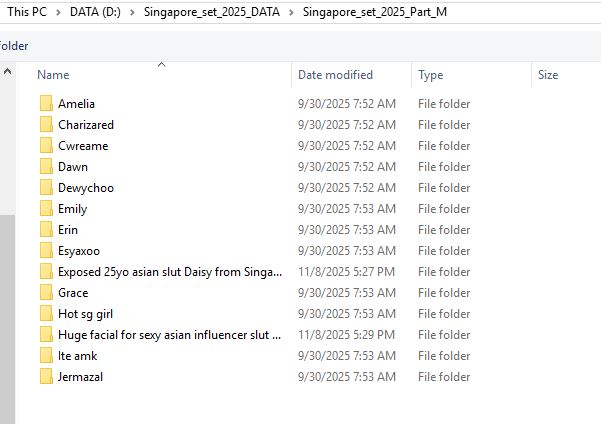Click the Hot sg girl folder name
The height and width of the screenshot is (424, 601).
85,314
